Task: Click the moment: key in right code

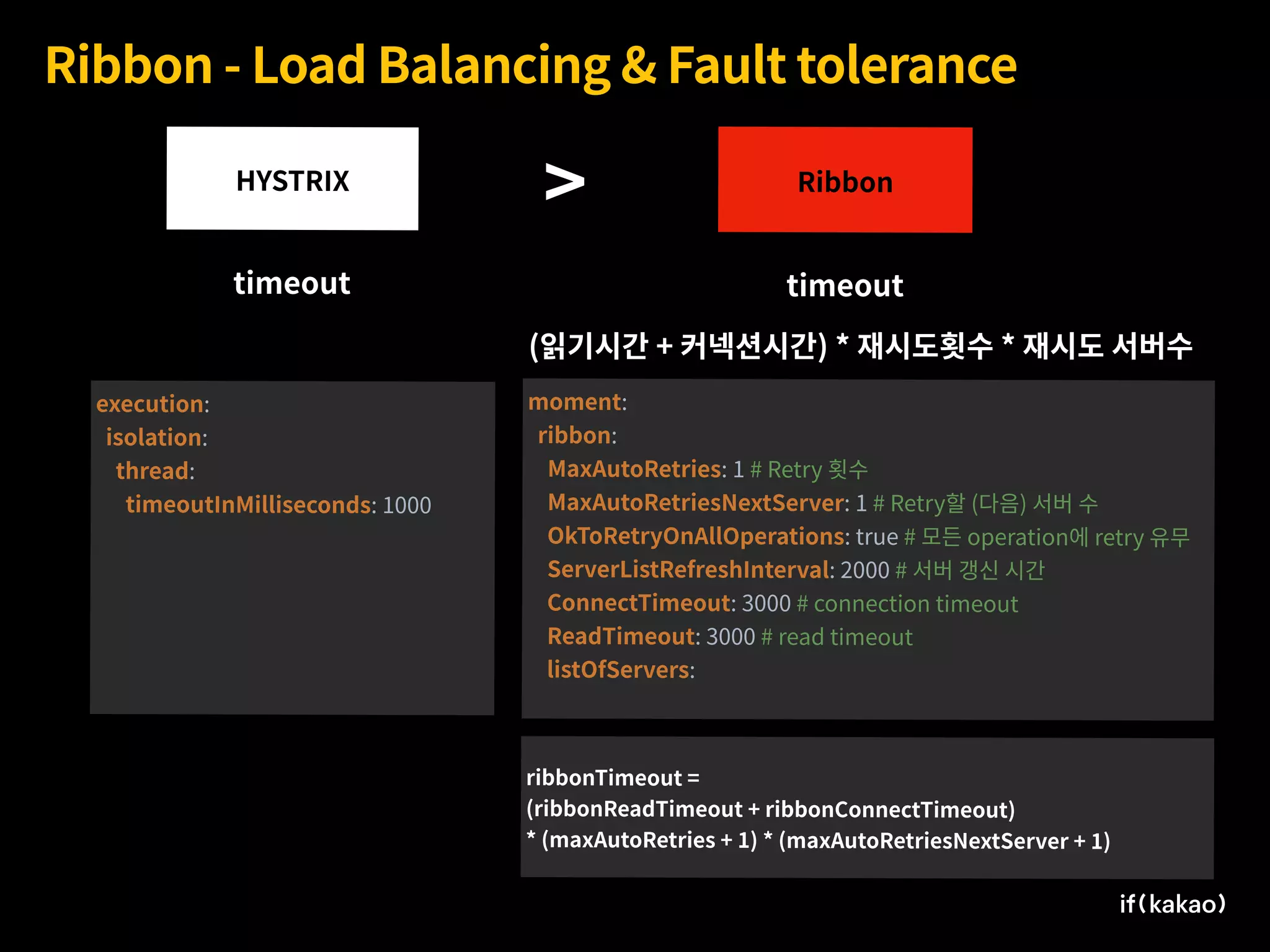Action: pyautogui.click(x=577, y=402)
